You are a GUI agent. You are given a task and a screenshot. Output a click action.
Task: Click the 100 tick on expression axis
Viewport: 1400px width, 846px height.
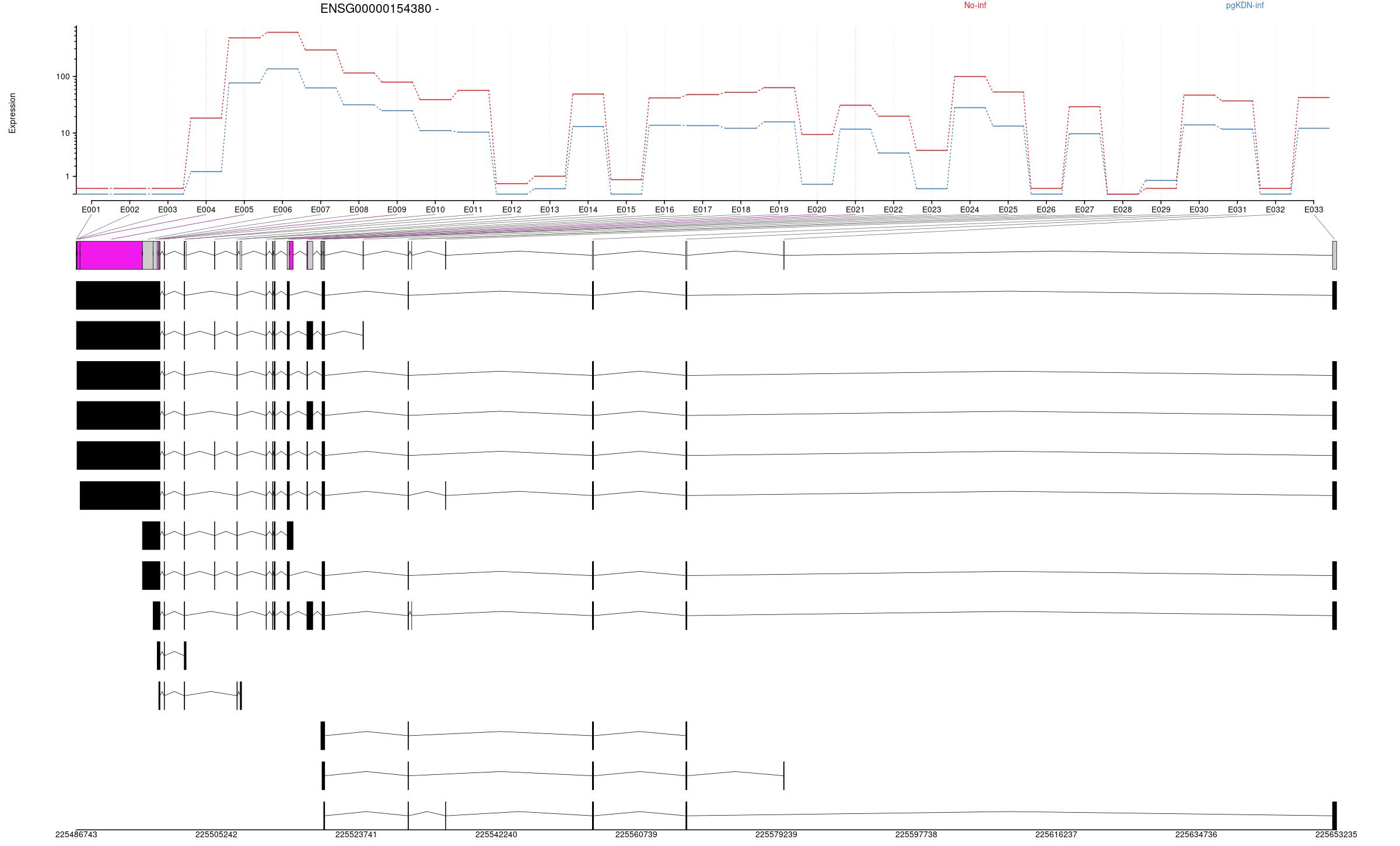point(62,76)
